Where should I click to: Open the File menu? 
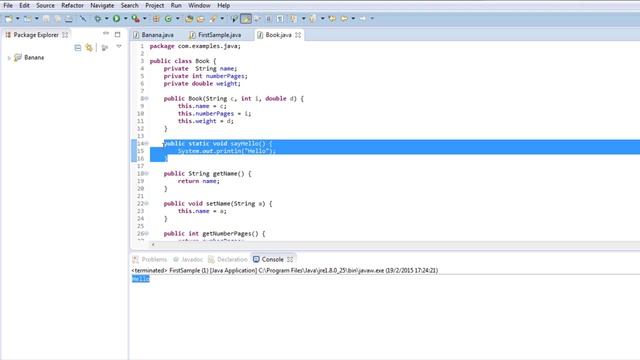tap(8, 6)
